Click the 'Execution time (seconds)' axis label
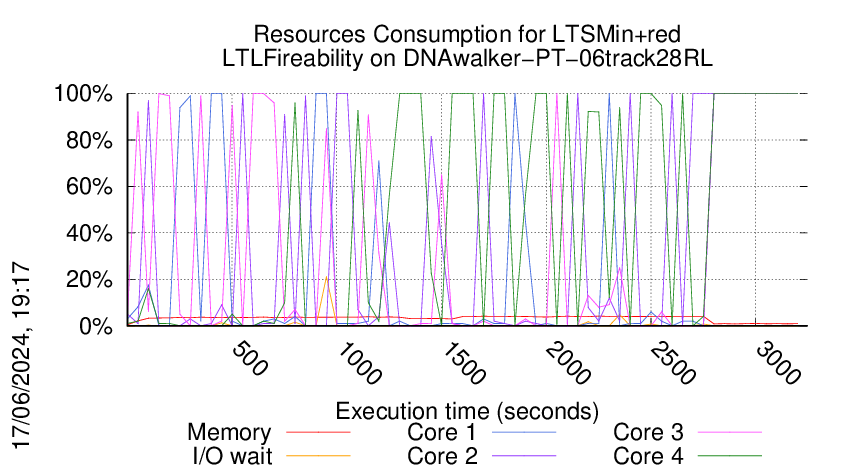This screenshot has height=475, width=850. click(467, 411)
